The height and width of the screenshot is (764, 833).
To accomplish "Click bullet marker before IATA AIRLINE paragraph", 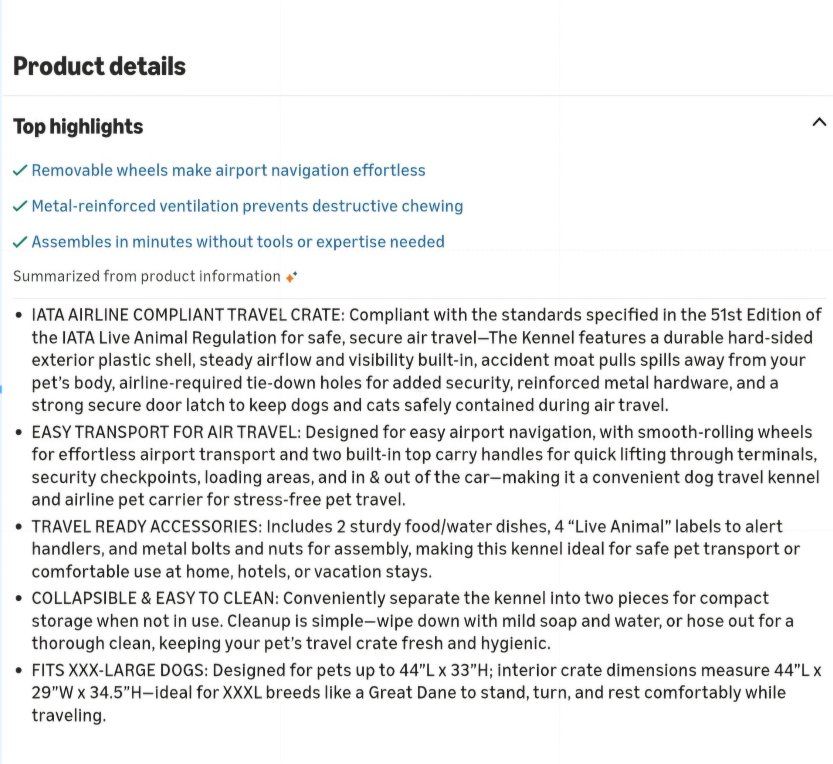I will coord(19,315).
